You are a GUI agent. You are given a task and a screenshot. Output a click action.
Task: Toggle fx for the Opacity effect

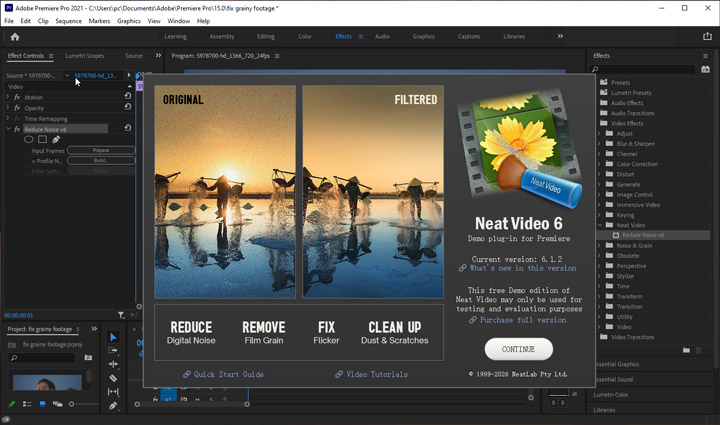click(x=17, y=108)
